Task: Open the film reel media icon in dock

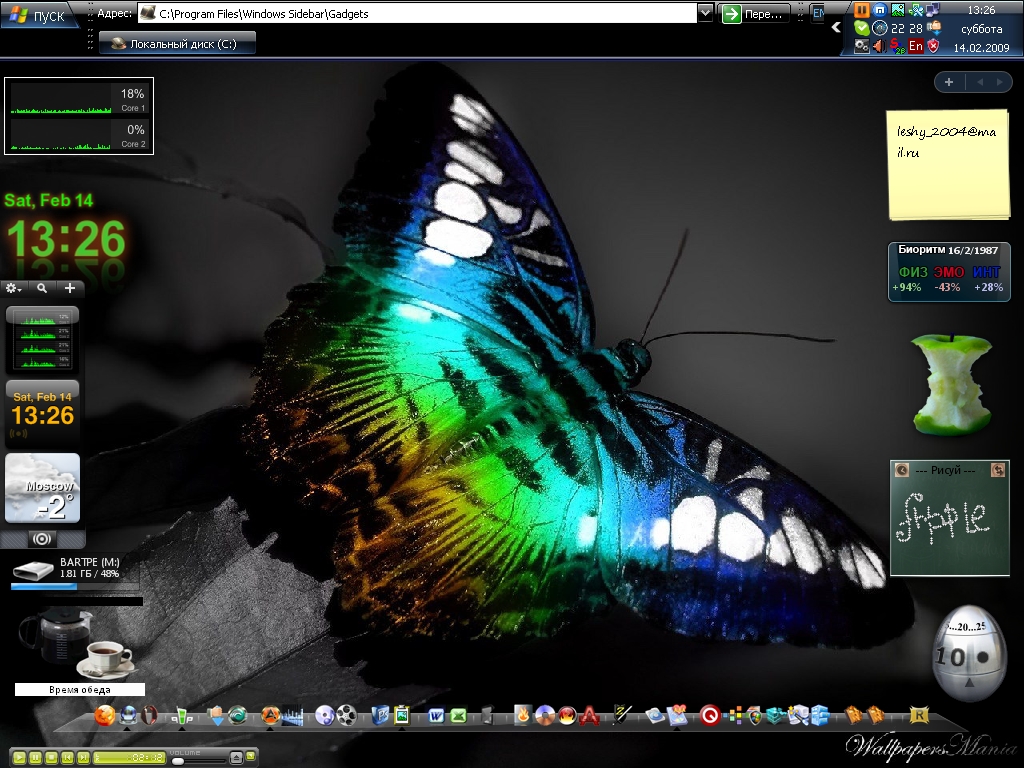Action: click(x=346, y=715)
